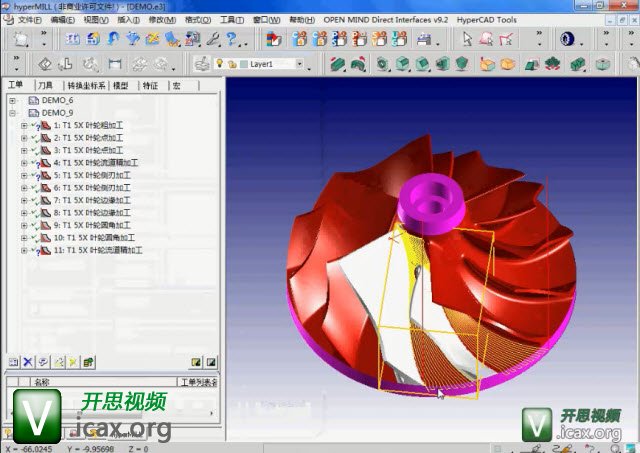
Task: Click the Layer1 color swatch
Action: pos(243,64)
